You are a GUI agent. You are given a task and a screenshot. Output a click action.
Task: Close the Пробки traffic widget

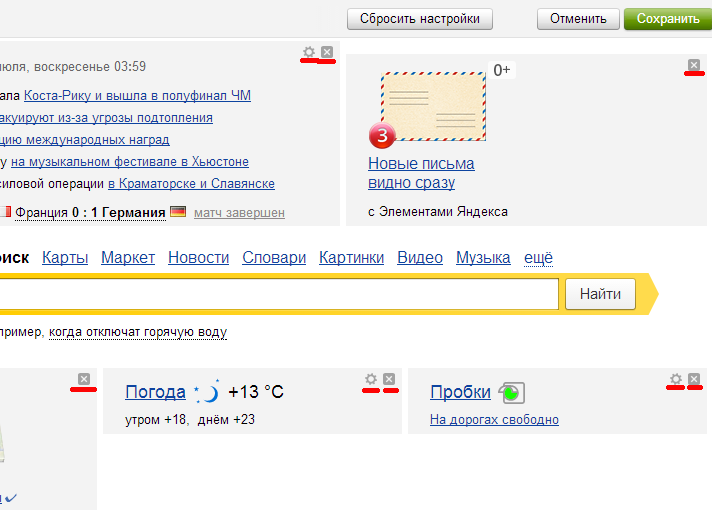[x=694, y=379]
